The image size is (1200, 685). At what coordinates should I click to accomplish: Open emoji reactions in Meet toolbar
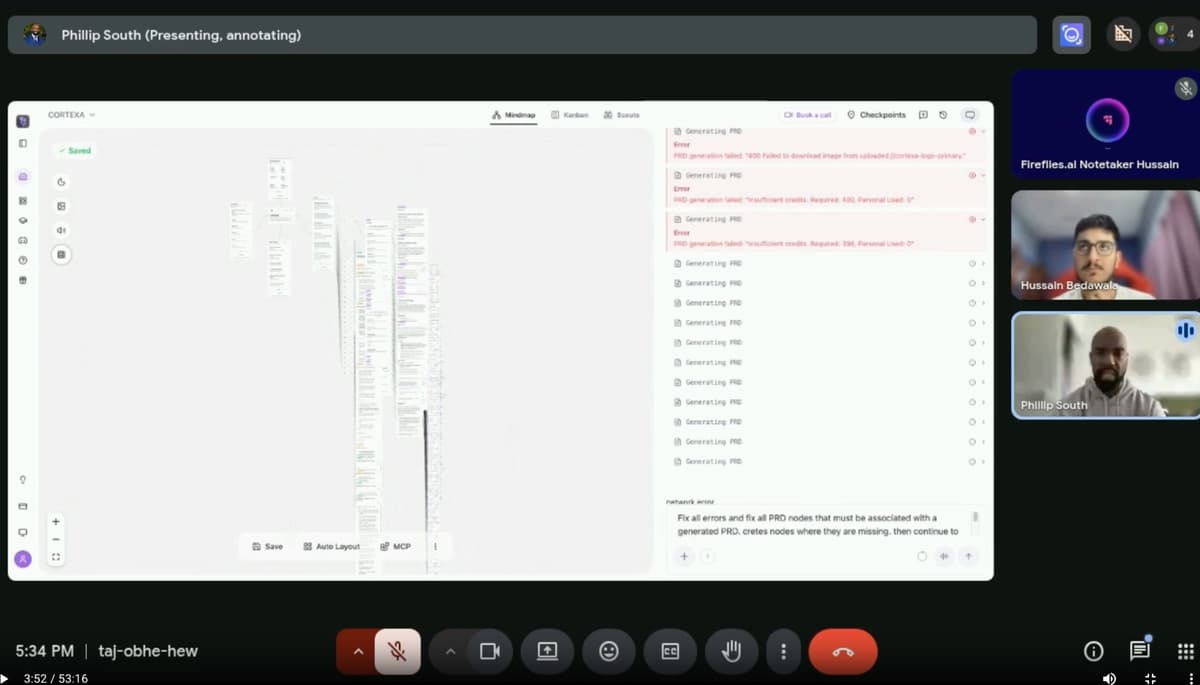point(608,651)
